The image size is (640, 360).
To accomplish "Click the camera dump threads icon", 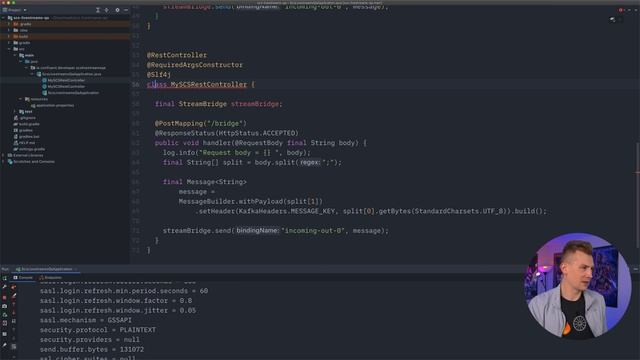I will pyautogui.click(x=4, y=306).
